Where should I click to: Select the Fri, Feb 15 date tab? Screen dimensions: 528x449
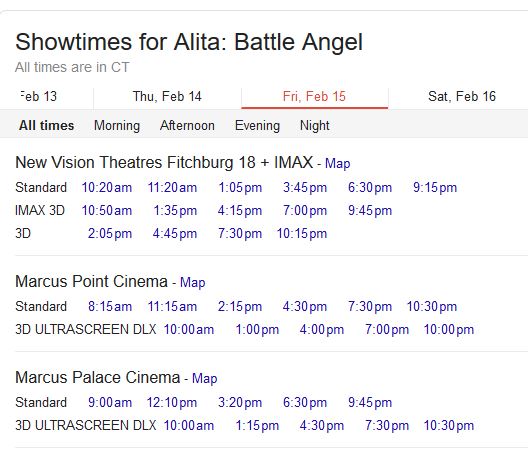(315, 97)
